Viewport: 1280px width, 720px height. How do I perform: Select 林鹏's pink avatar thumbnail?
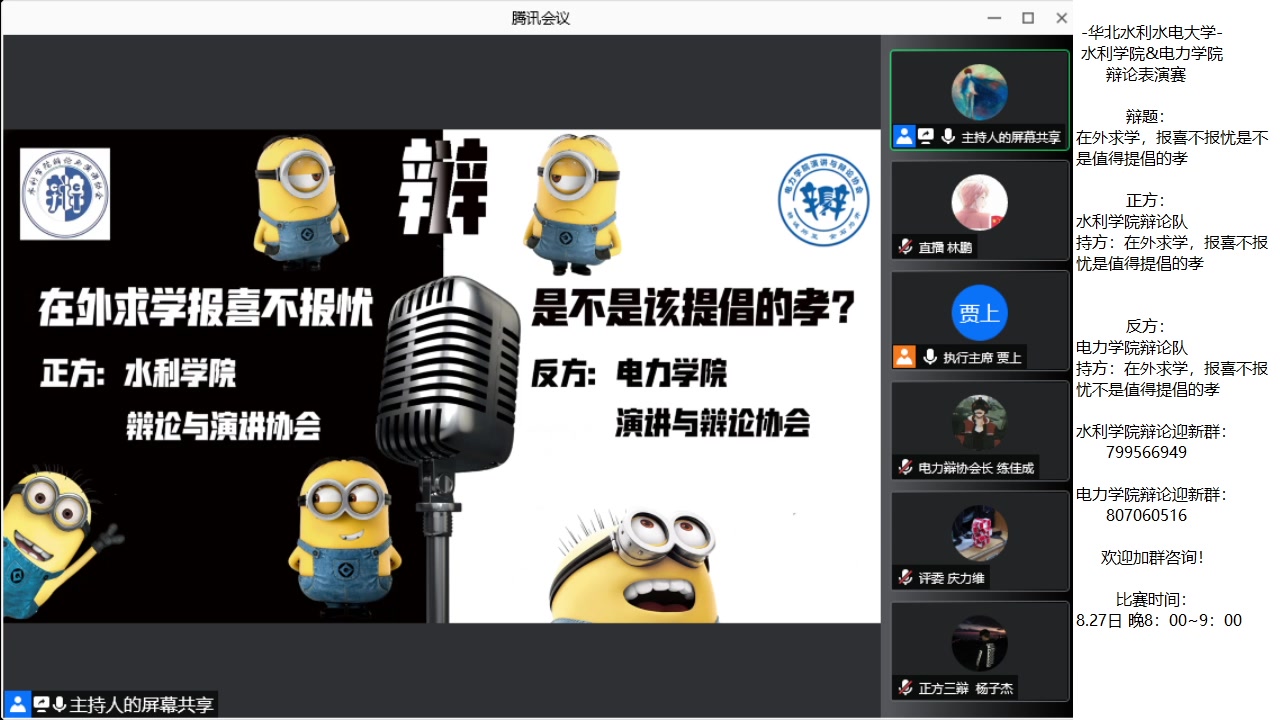tap(979, 202)
